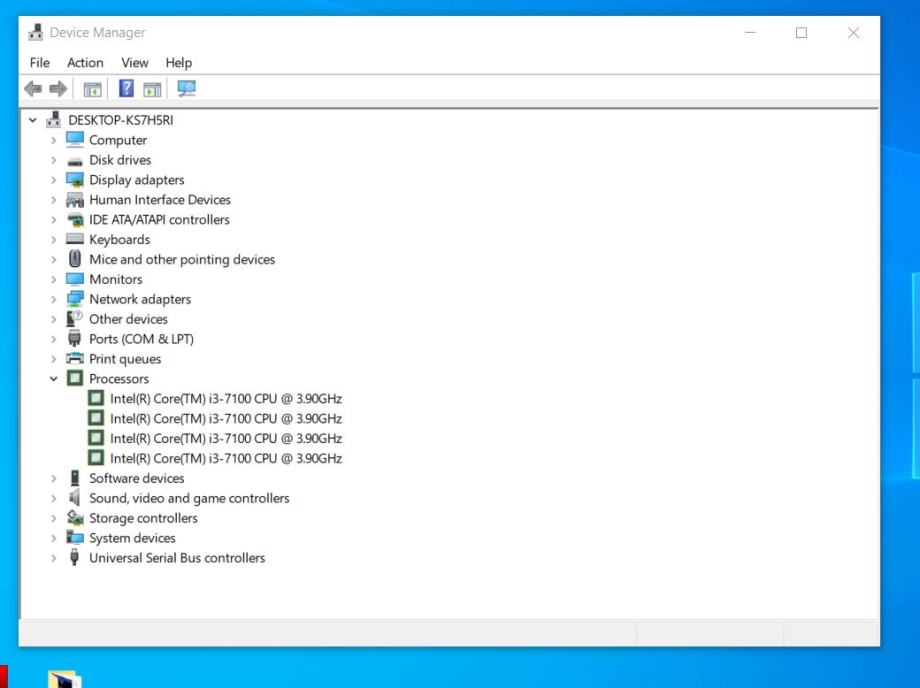This screenshot has width=920, height=688.
Task: Click the Other devices icon
Action: (74, 318)
